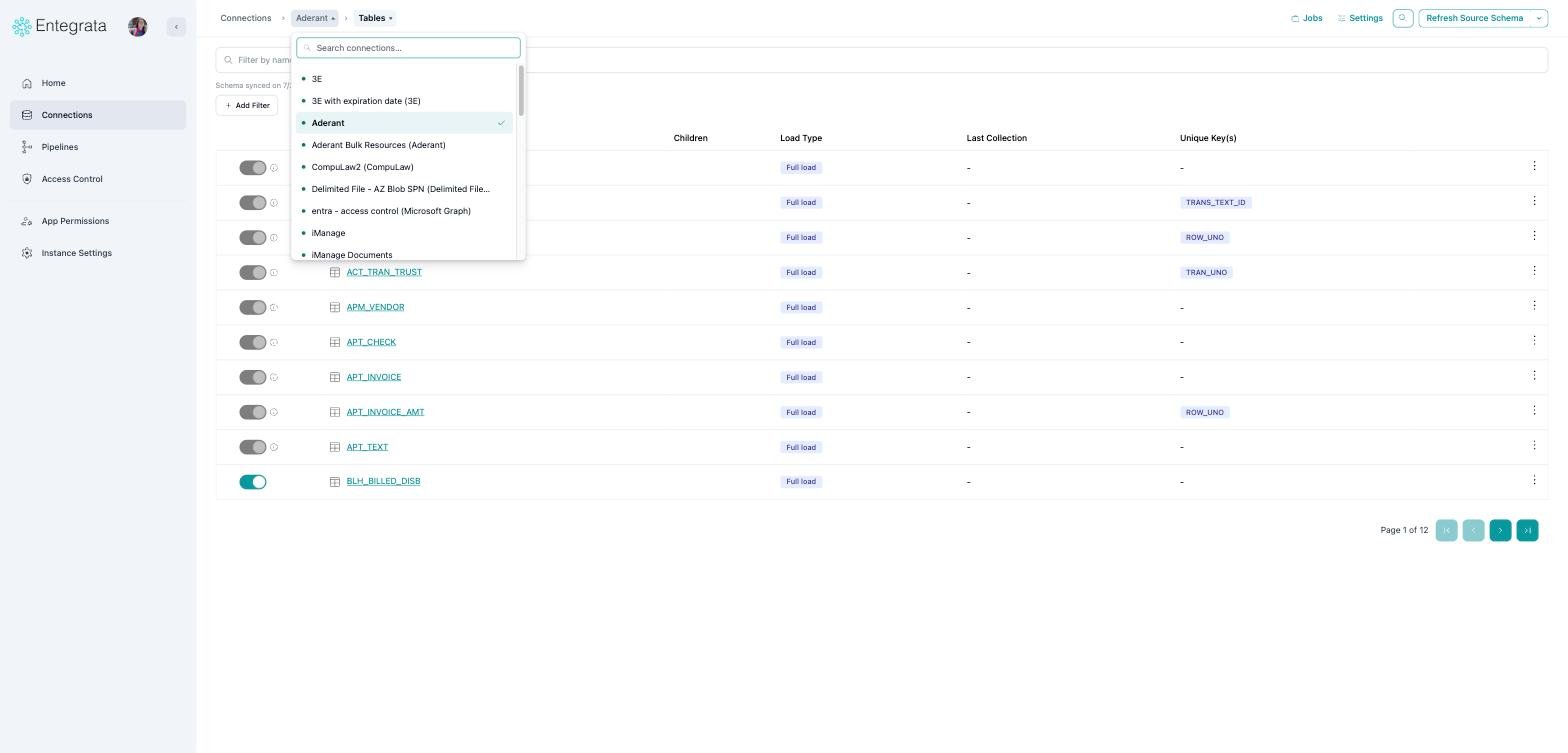Open the three-dot menu for APT_TEXT
Screen dimensions: 1568x753
click(x=1534, y=446)
